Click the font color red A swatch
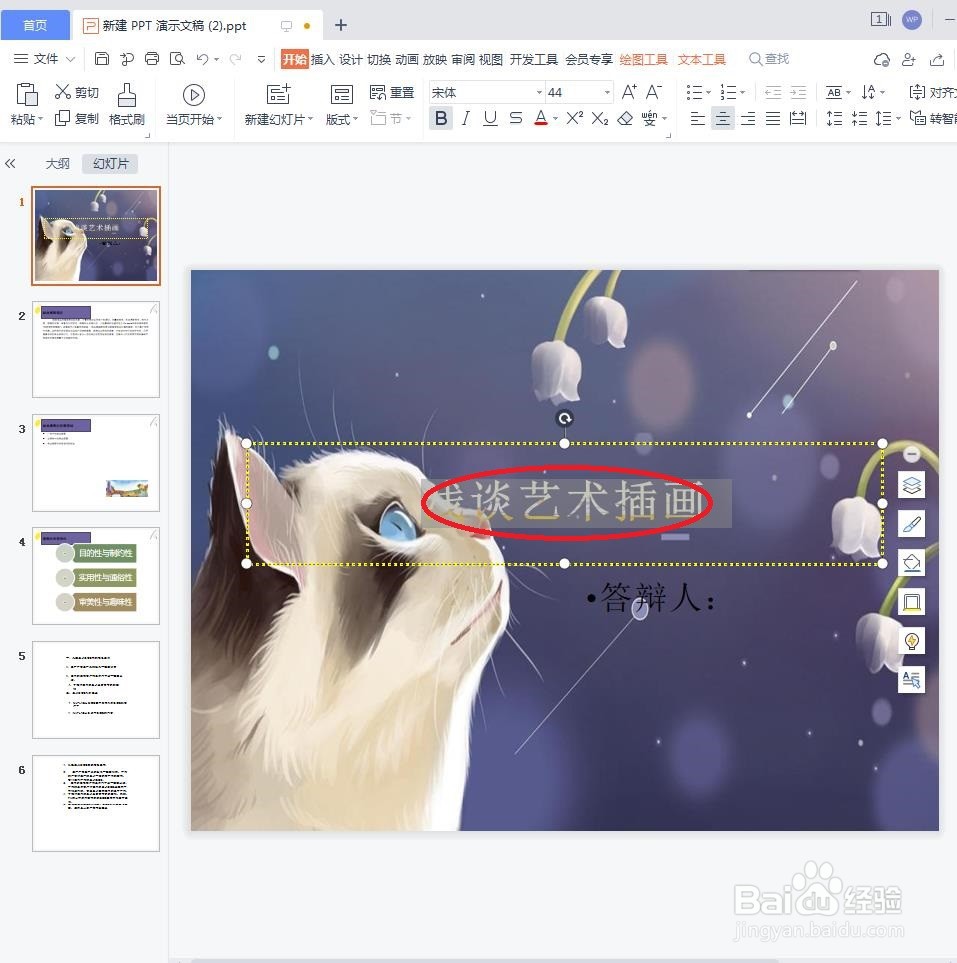 (541, 118)
